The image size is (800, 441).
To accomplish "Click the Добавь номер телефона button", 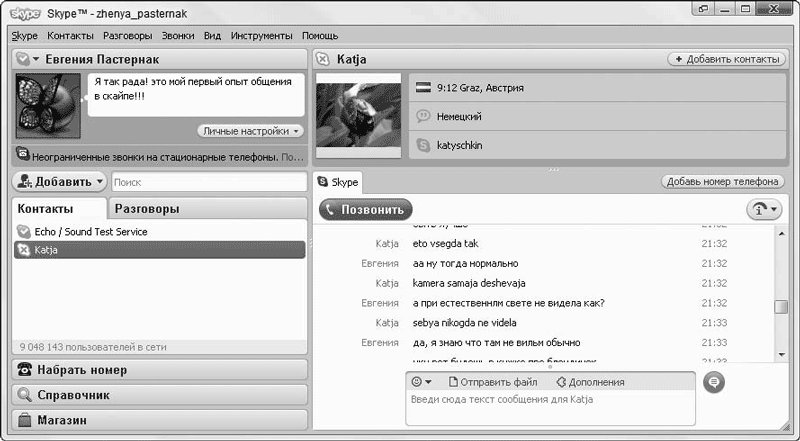I will click(x=721, y=182).
